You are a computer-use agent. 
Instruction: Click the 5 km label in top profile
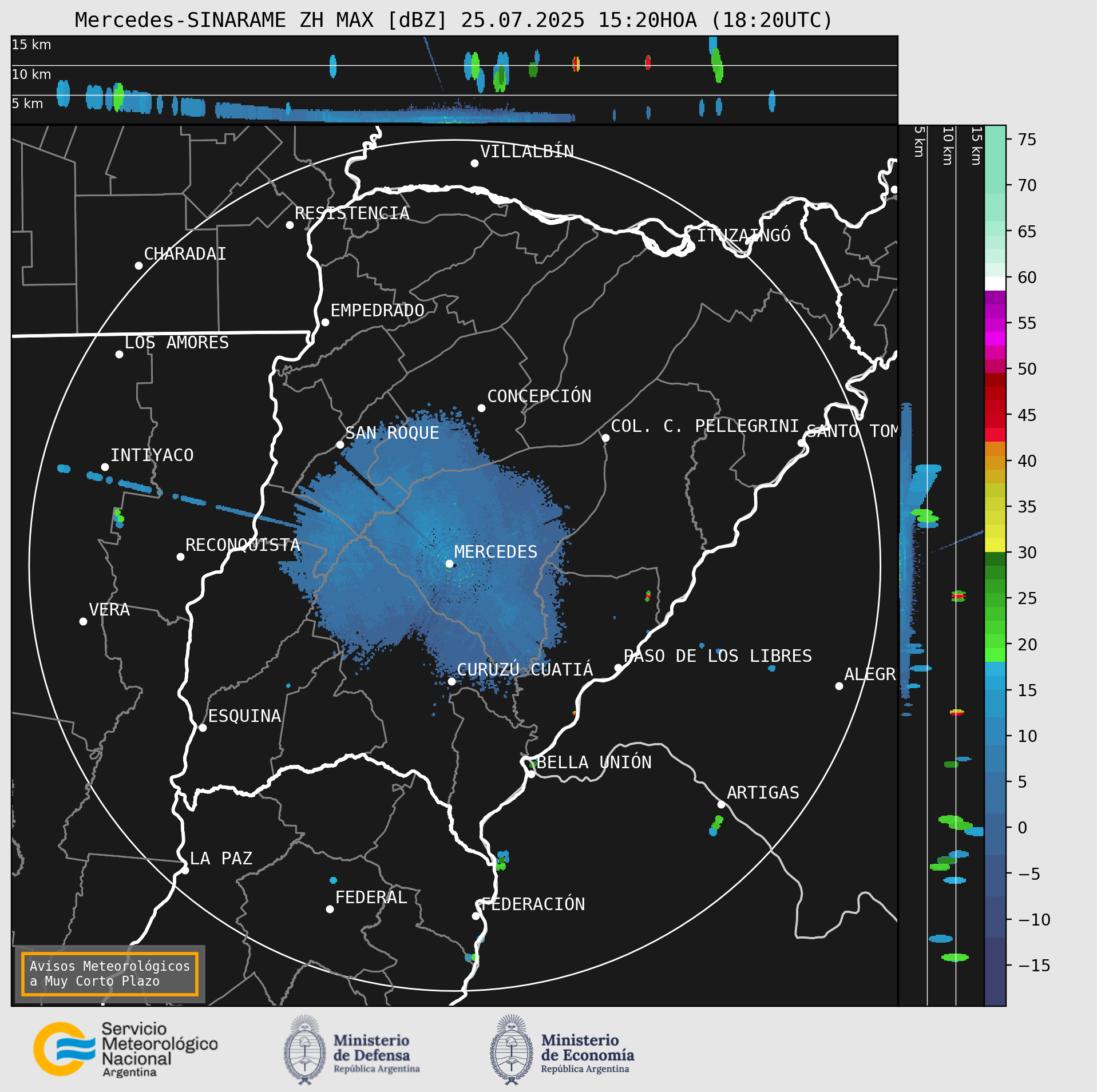tap(27, 104)
